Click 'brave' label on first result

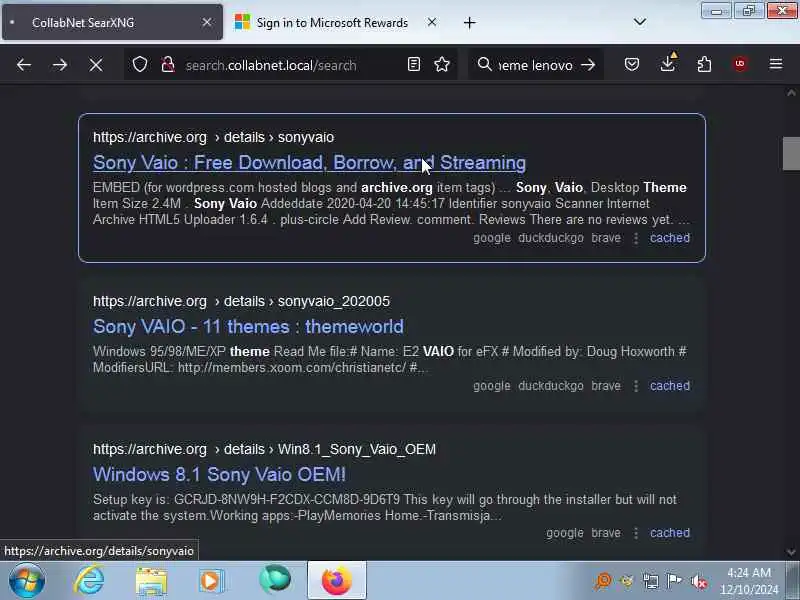click(x=606, y=238)
